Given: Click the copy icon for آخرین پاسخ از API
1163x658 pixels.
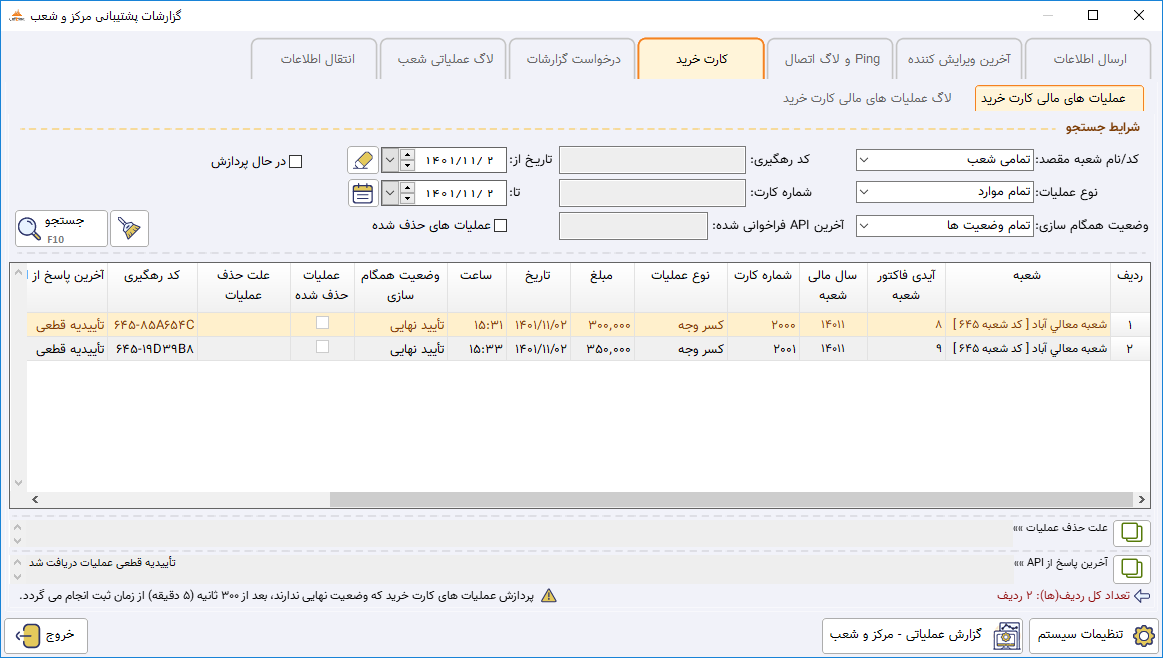Looking at the screenshot, I should tap(1132, 568).
